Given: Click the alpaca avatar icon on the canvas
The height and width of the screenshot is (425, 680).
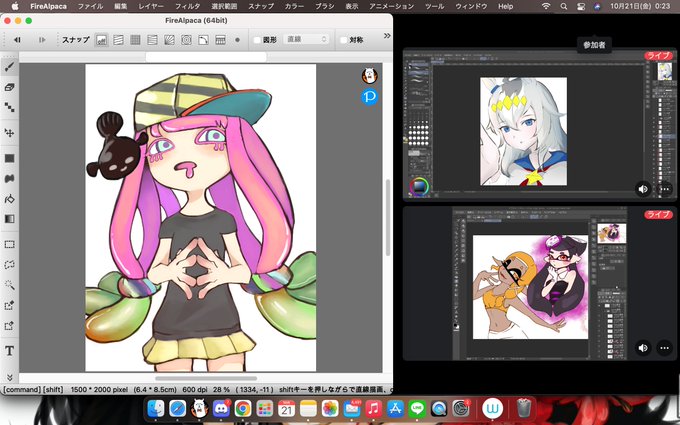Looking at the screenshot, I should tap(369, 76).
